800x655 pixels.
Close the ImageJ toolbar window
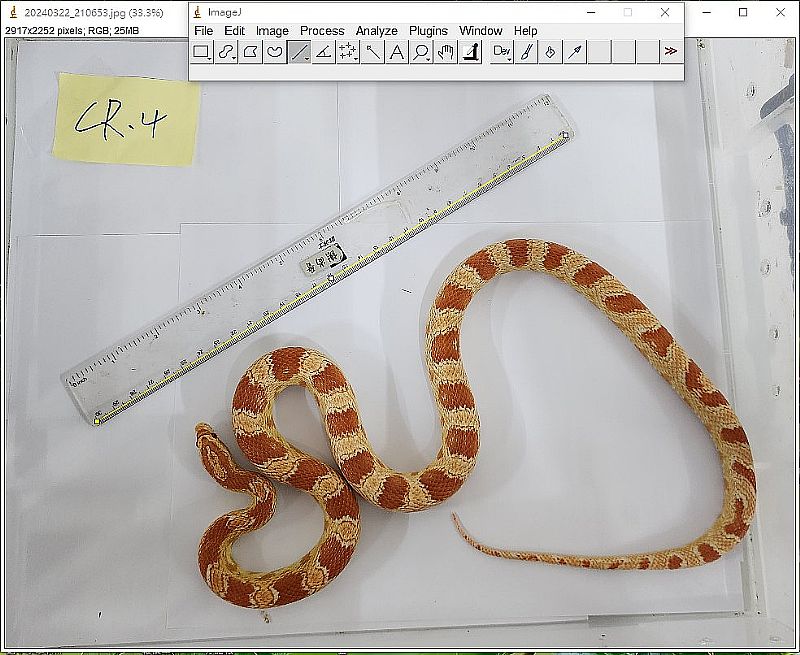tap(665, 13)
